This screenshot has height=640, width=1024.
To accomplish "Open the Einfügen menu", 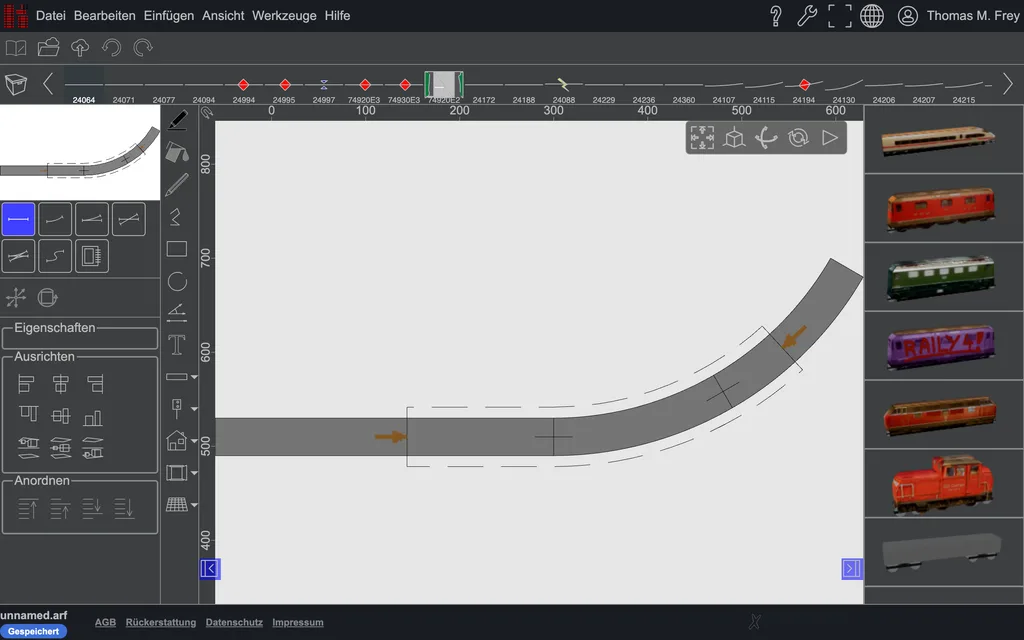I will click(x=168, y=16).
